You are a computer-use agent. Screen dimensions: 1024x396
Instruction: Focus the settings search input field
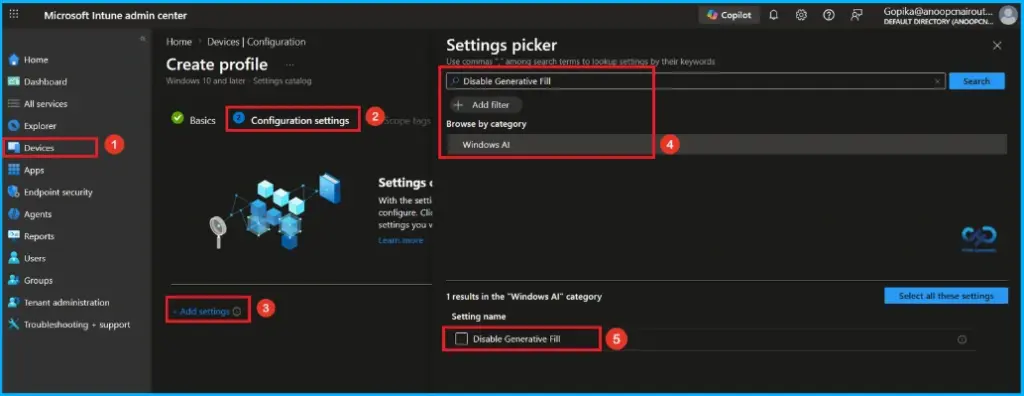(x=695, y=81)
